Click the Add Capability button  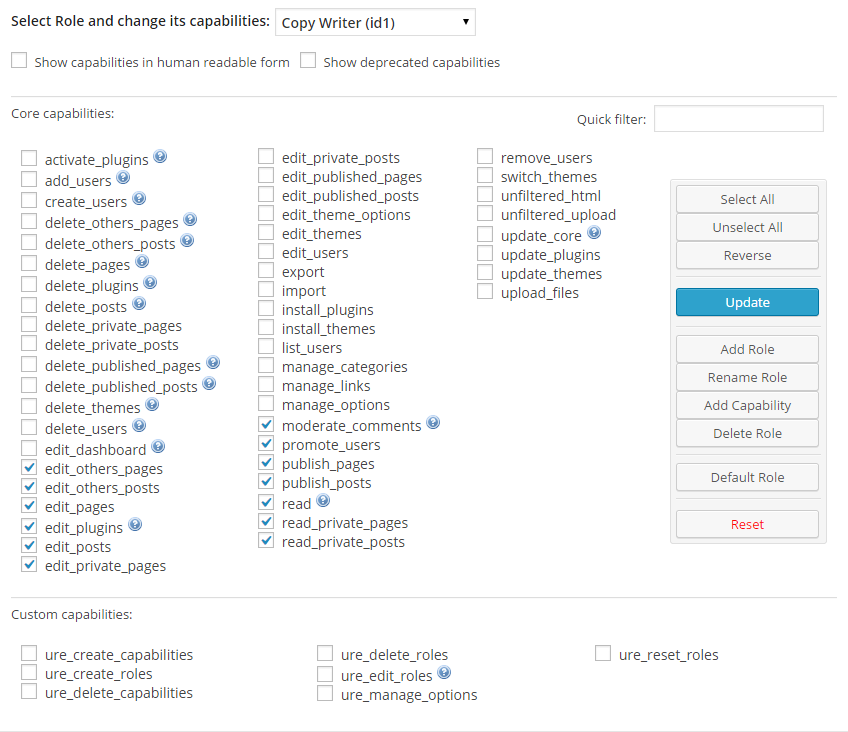747,405
